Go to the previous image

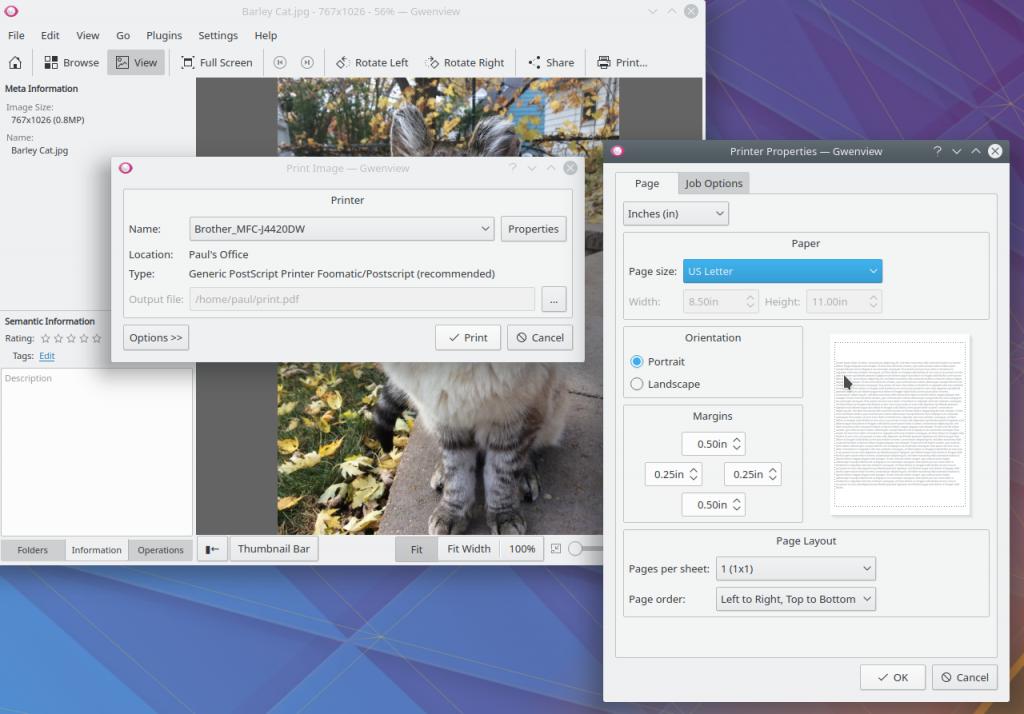click(x=280, y=62)
